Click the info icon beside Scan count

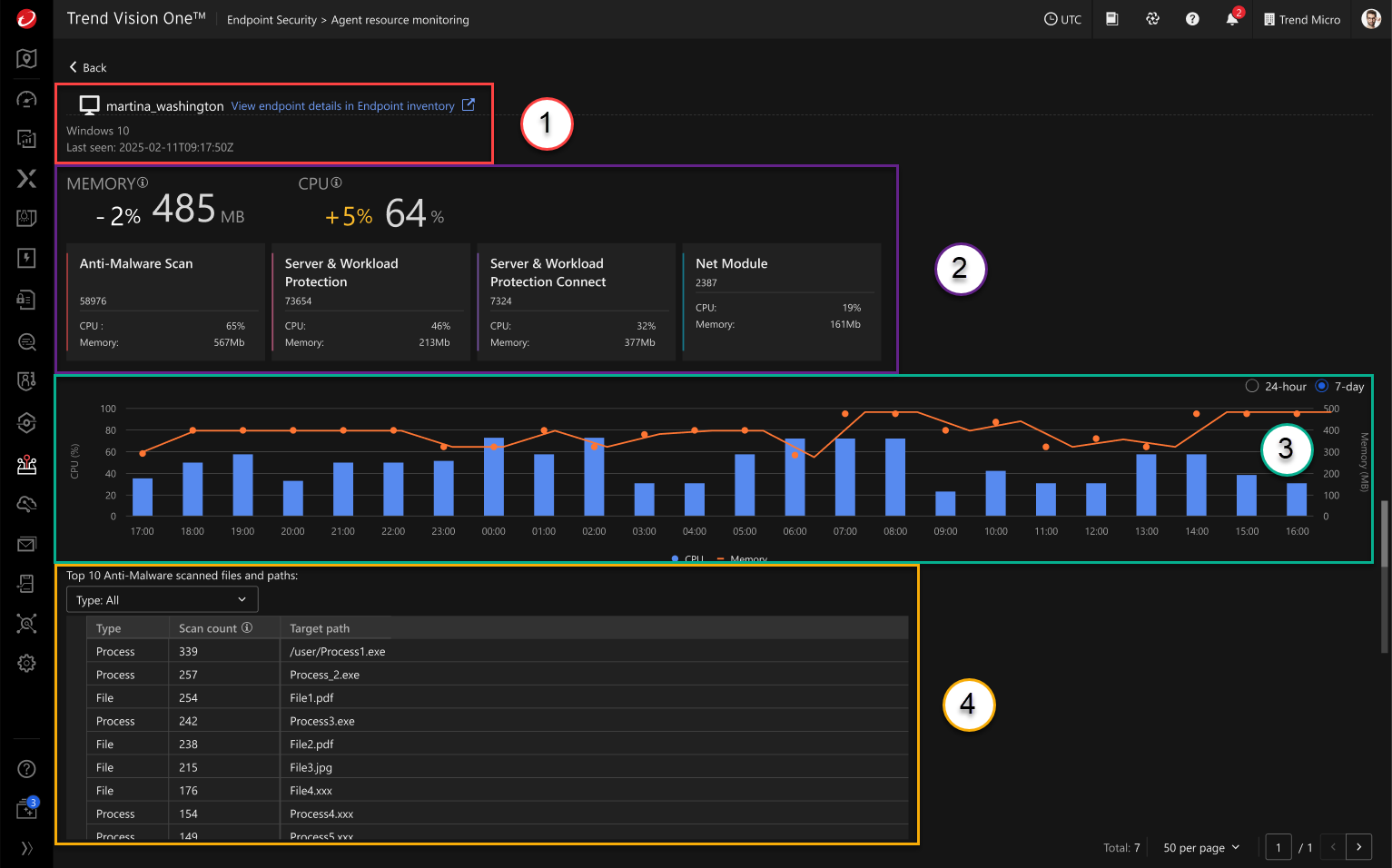coord(247,627)
